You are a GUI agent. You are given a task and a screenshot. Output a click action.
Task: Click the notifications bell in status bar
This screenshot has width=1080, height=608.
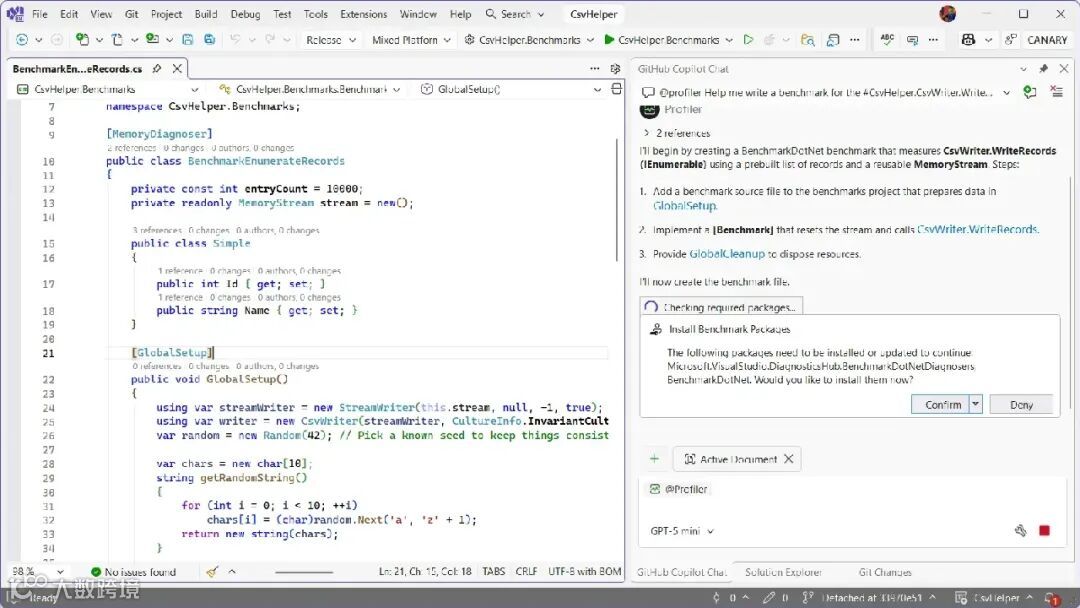(1051, 598)
